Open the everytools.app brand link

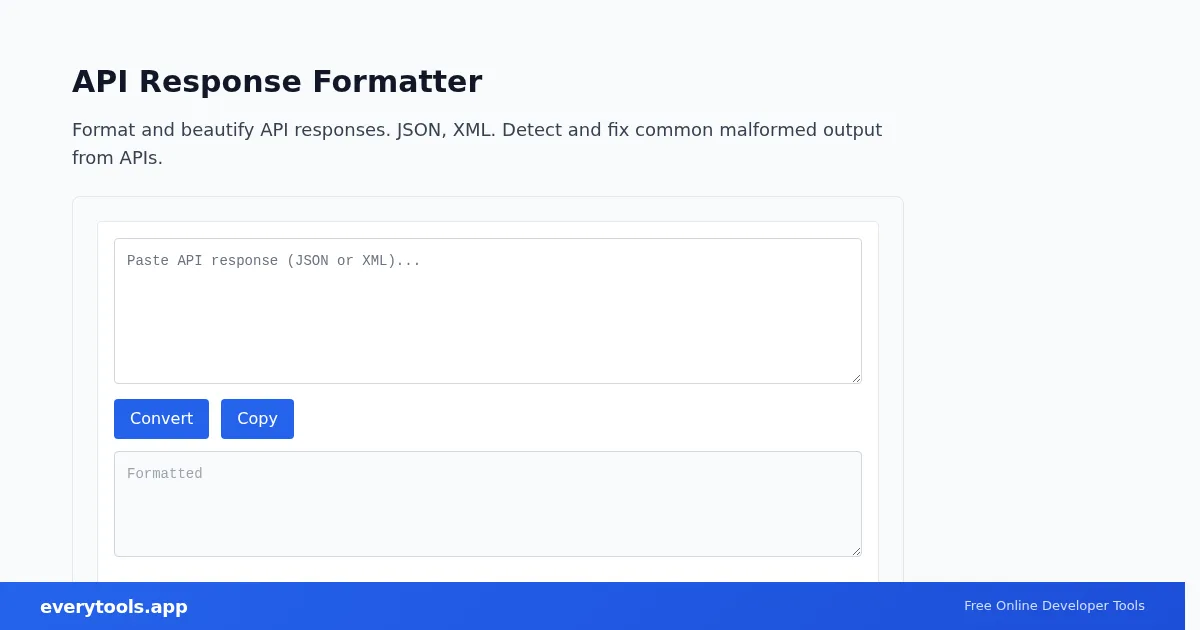click(x=114, y=607)
